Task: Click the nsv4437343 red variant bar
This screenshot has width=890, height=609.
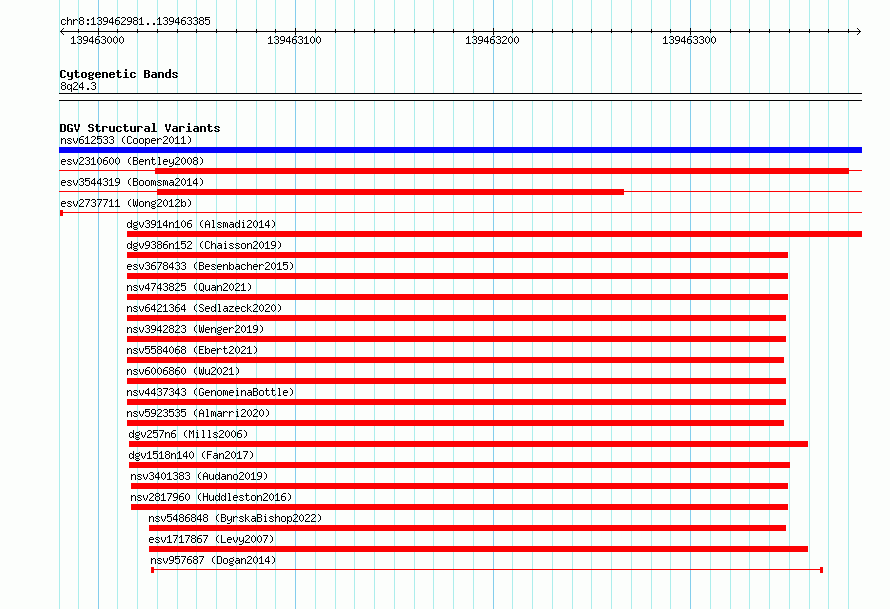Action: tap(456, 402)
